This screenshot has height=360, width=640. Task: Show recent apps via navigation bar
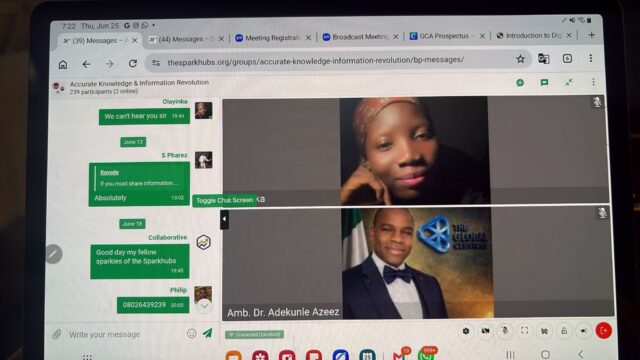pos(510,354)
